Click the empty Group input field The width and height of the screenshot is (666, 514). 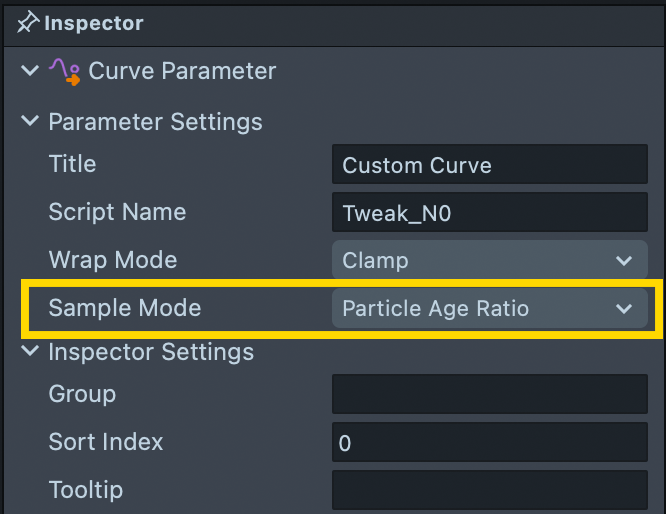(x=489, y=395)
